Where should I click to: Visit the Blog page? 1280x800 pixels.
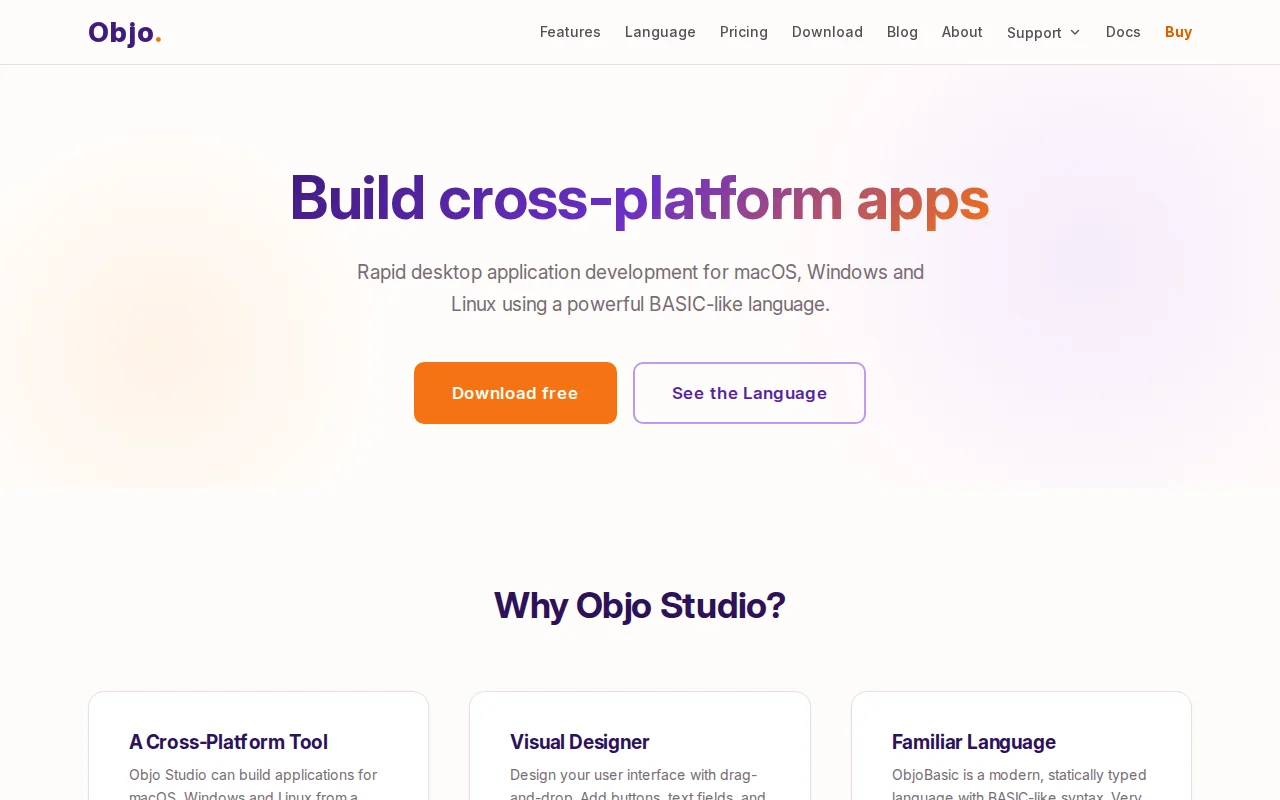click(x=902, y=32)
